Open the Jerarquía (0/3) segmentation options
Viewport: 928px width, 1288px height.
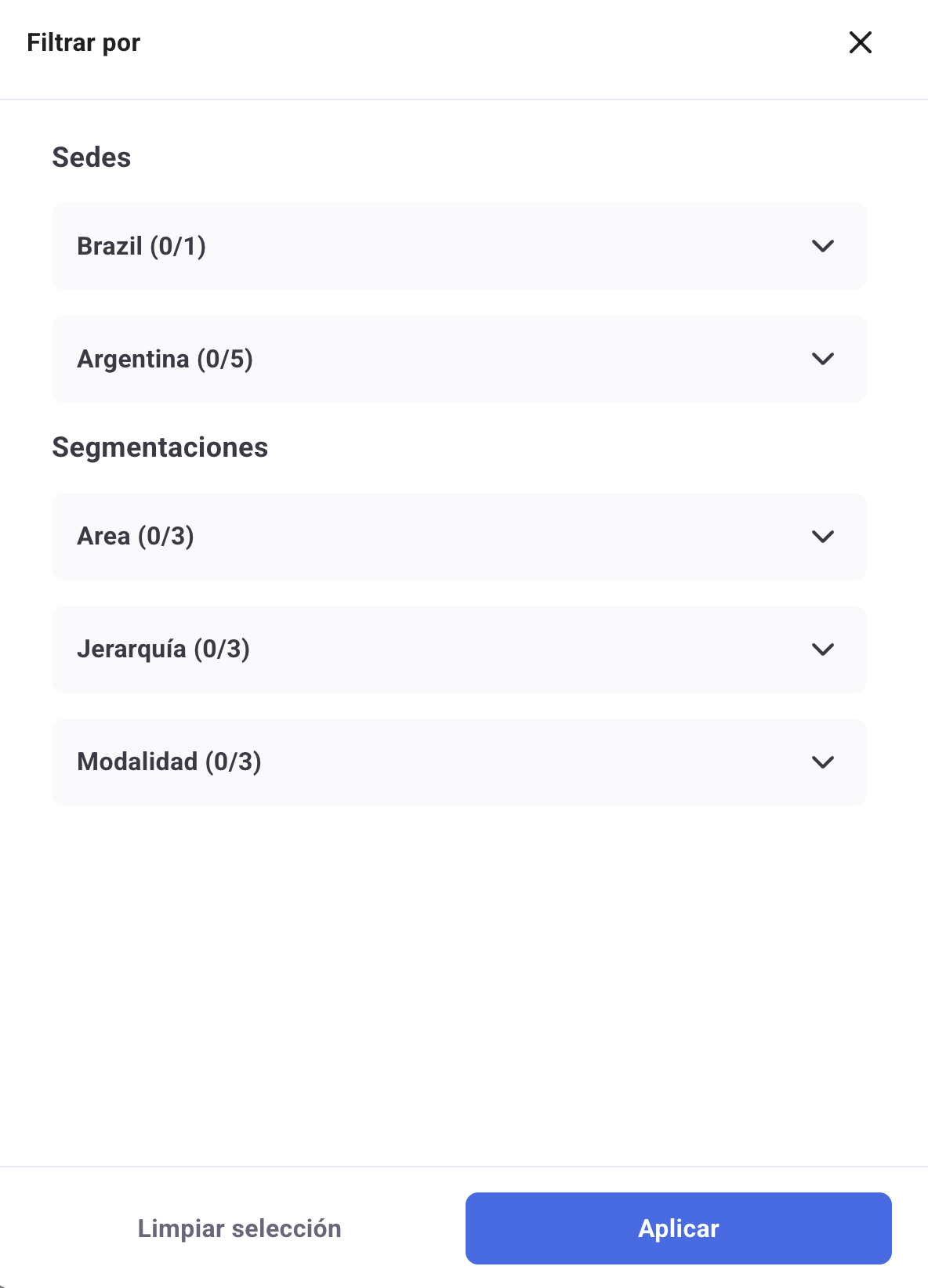[163, 649]
